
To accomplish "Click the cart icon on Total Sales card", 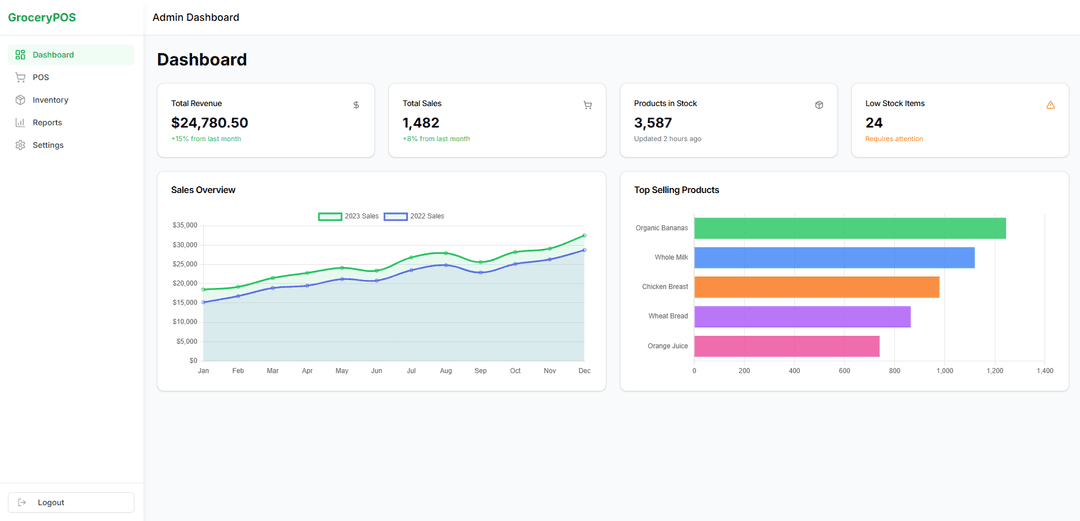I will click(x=587, y=105).
